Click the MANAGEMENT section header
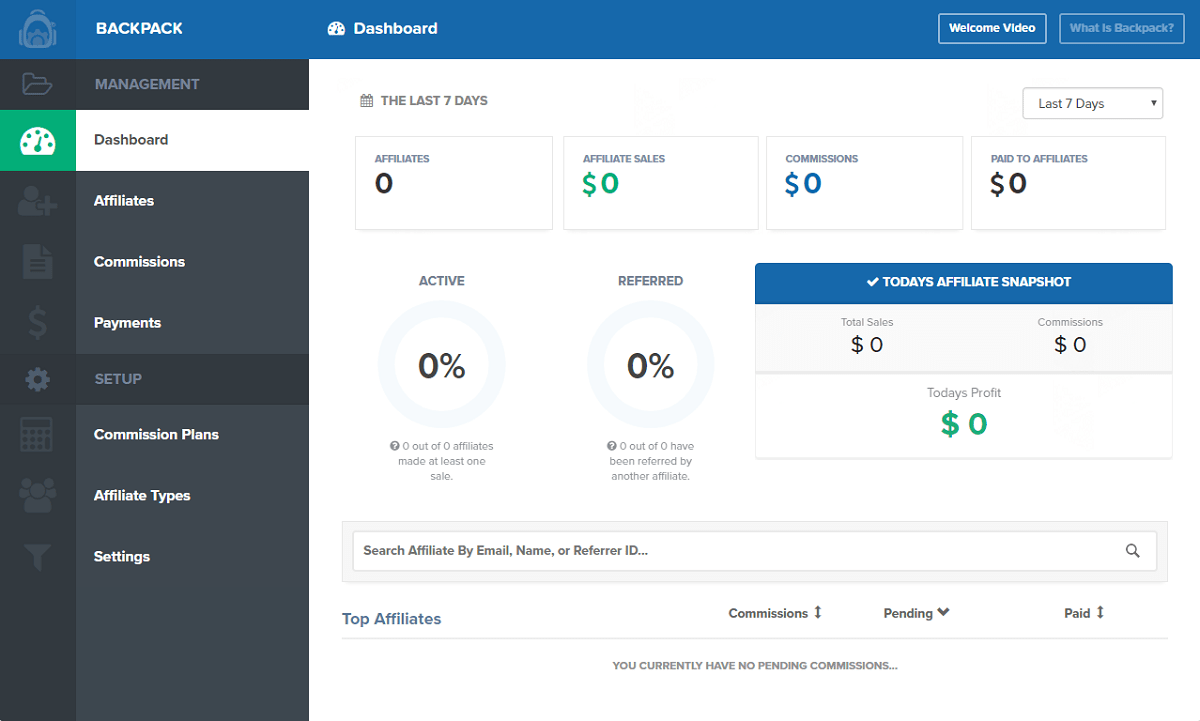The height and width of the screenshot is (721, 1200). pos(147,84)
